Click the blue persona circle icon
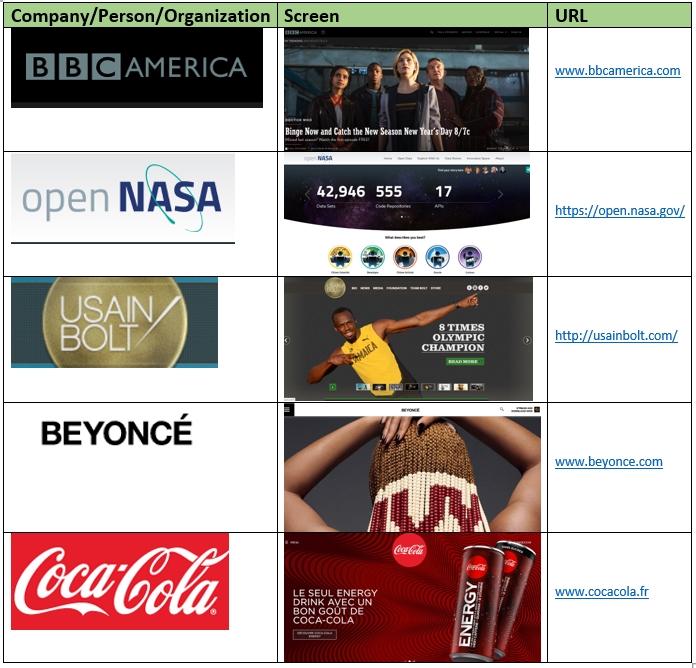The height and width of the screenshot is (668, 696). [437, 257]
